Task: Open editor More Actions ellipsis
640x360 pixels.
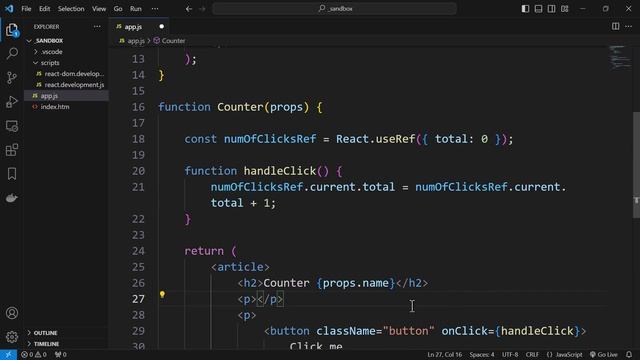Action: tap(629, 27)
